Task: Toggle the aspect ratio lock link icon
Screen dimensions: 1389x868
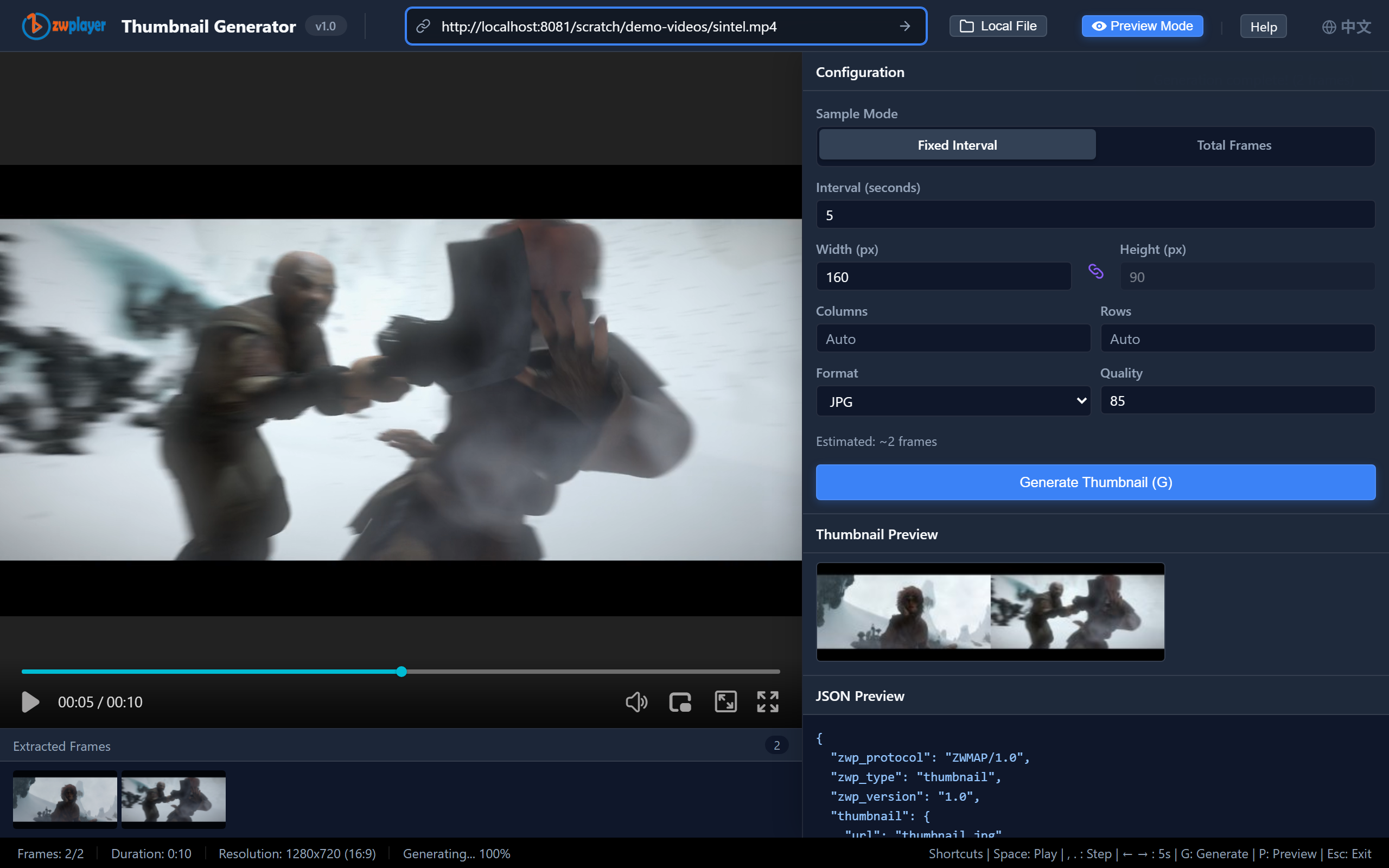Action: 1095,271
